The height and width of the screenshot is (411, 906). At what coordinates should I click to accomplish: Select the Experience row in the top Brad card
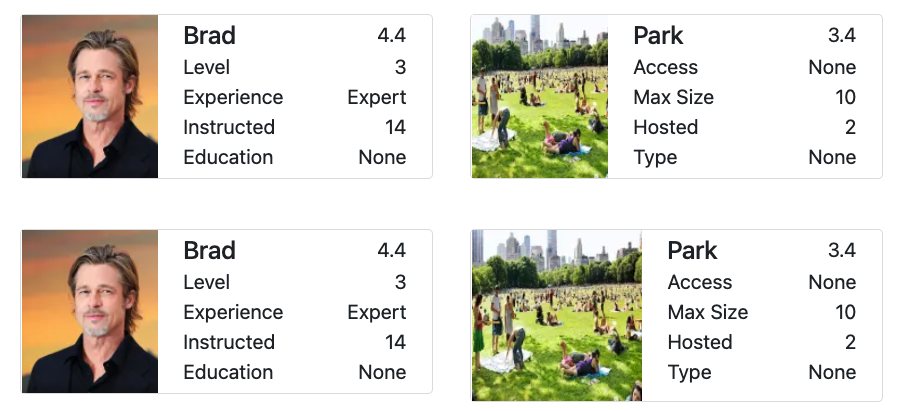click(295, 97)
